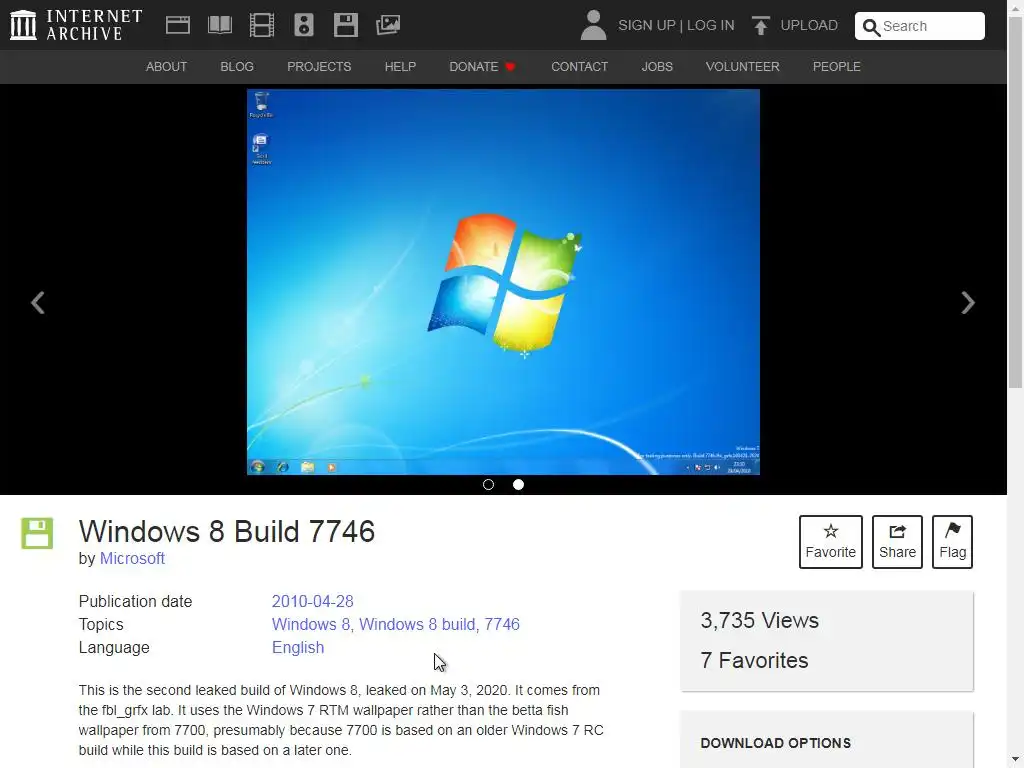Image resolution: width=1024 pixels, height=768 pixels.
Task: Open the BLOG menu item
Action: tap(237, 67)
